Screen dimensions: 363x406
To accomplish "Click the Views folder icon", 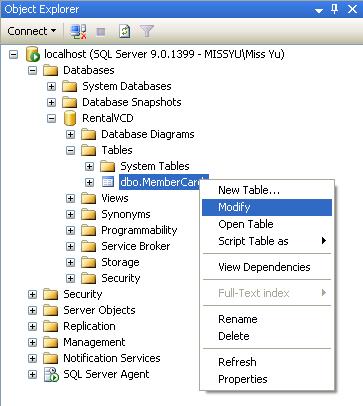I will 89,198.
